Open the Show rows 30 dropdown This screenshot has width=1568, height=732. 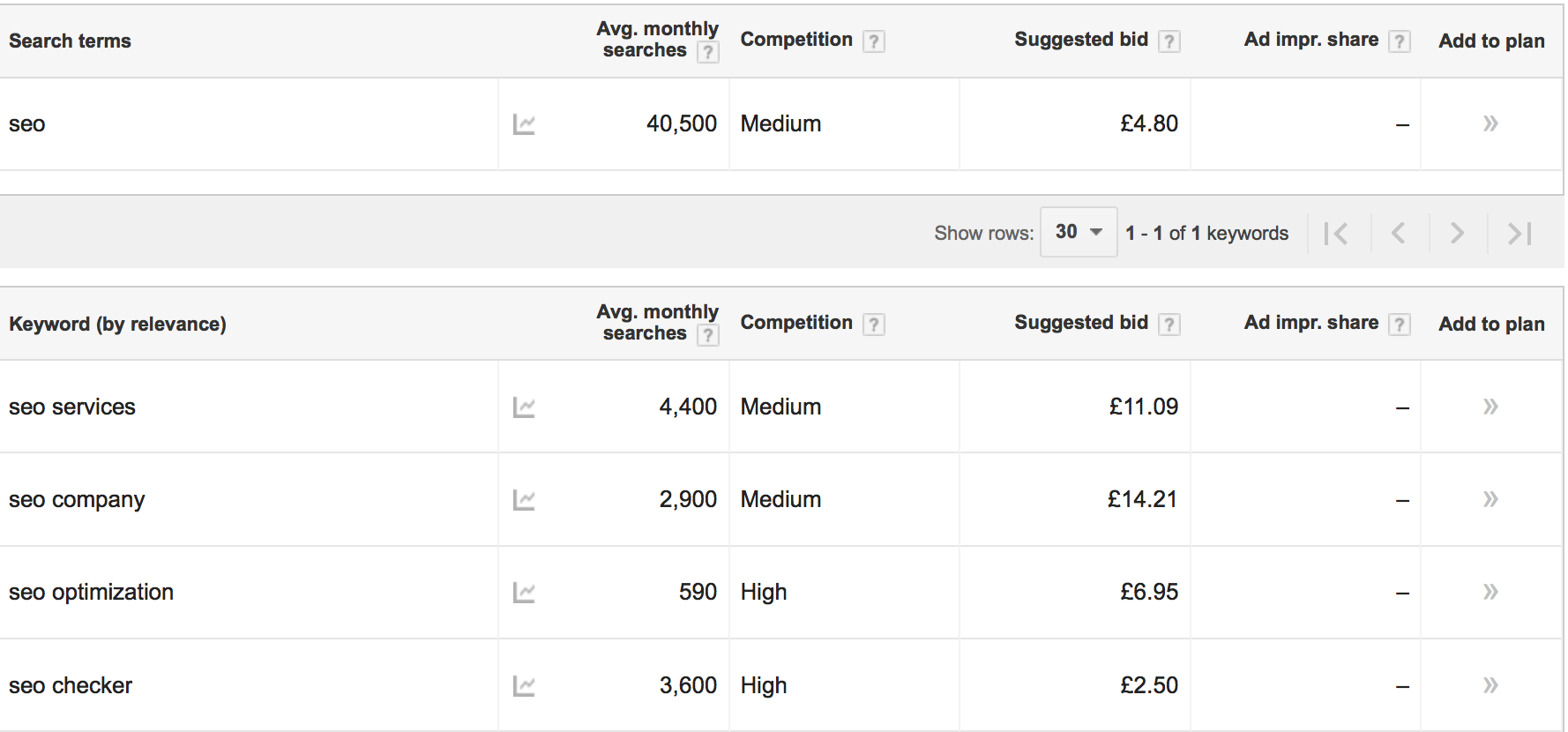[x=1079, y=232]
